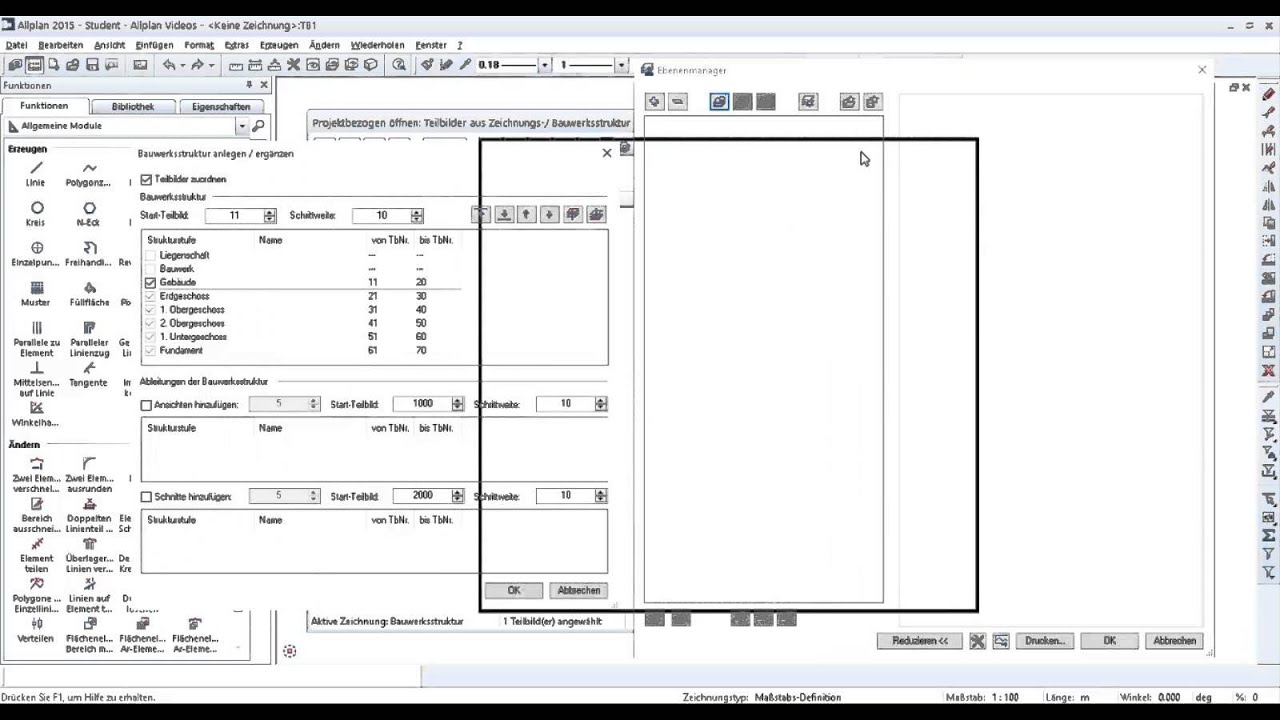The height and width of the screenshot is (720, 1280).
Task: Open the Redo history dropdown arrow
Action: click(x=211, y=65)
